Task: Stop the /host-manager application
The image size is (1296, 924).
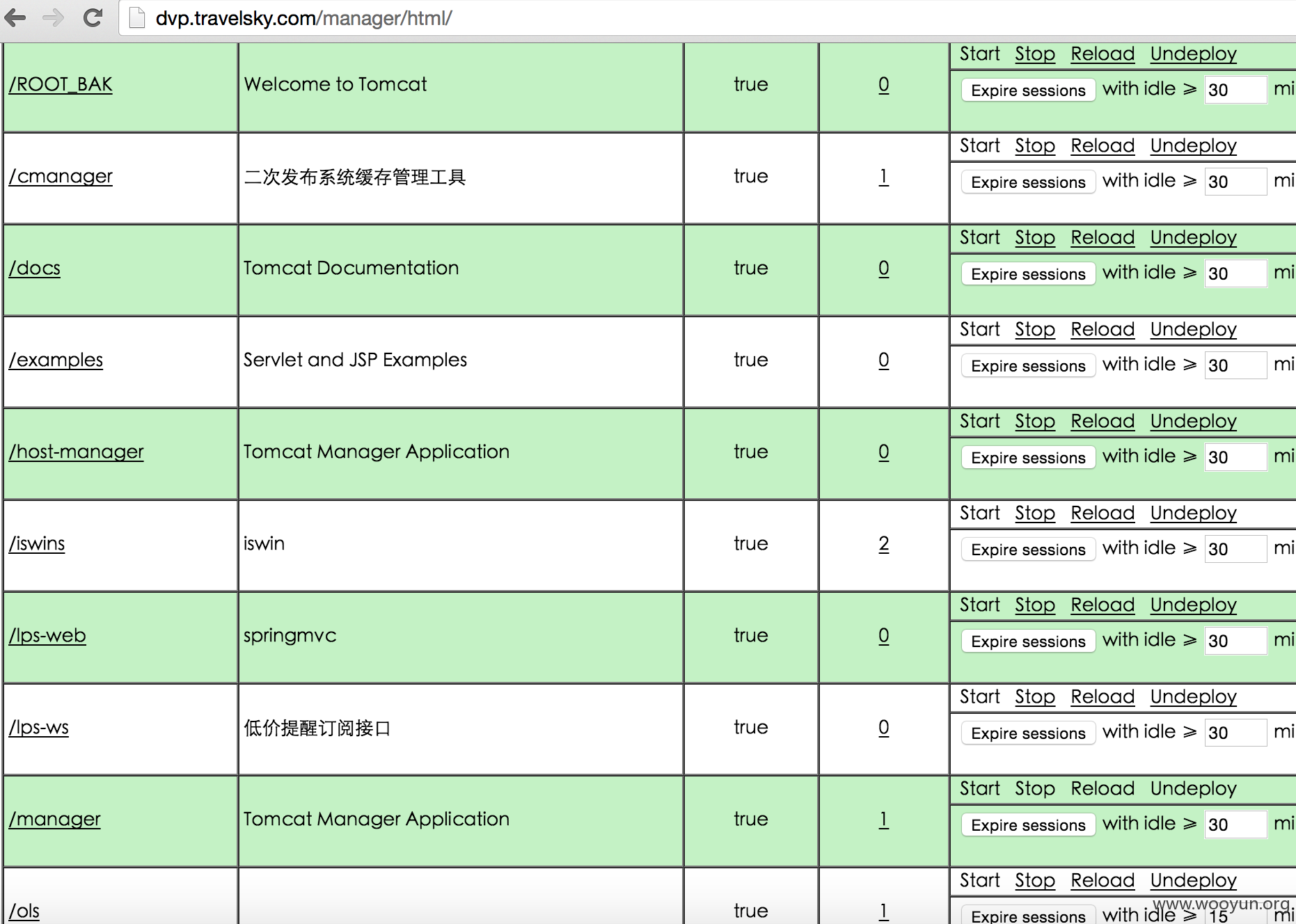Action: click(x=1035, y=421)
